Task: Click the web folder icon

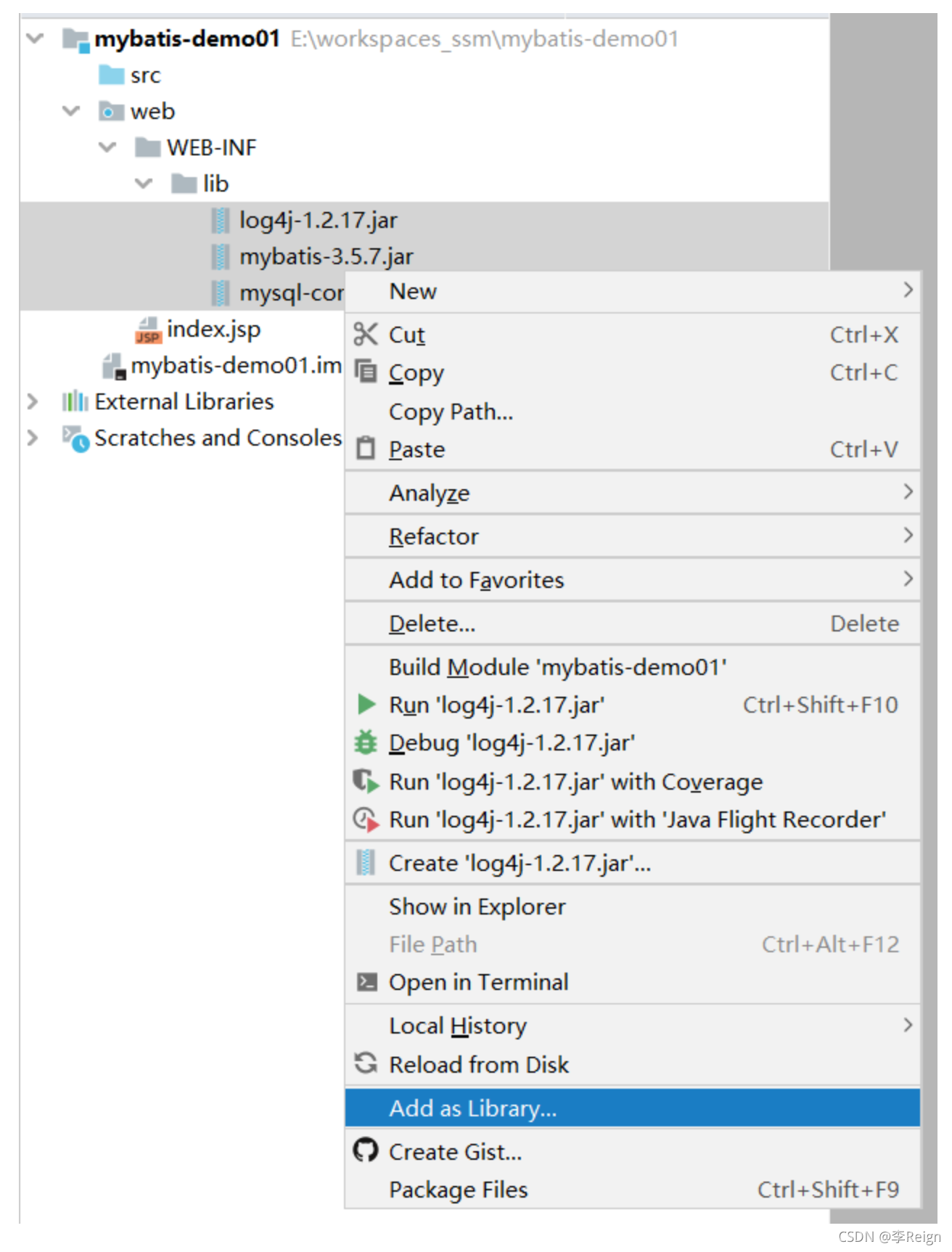Action: [111, 111]
